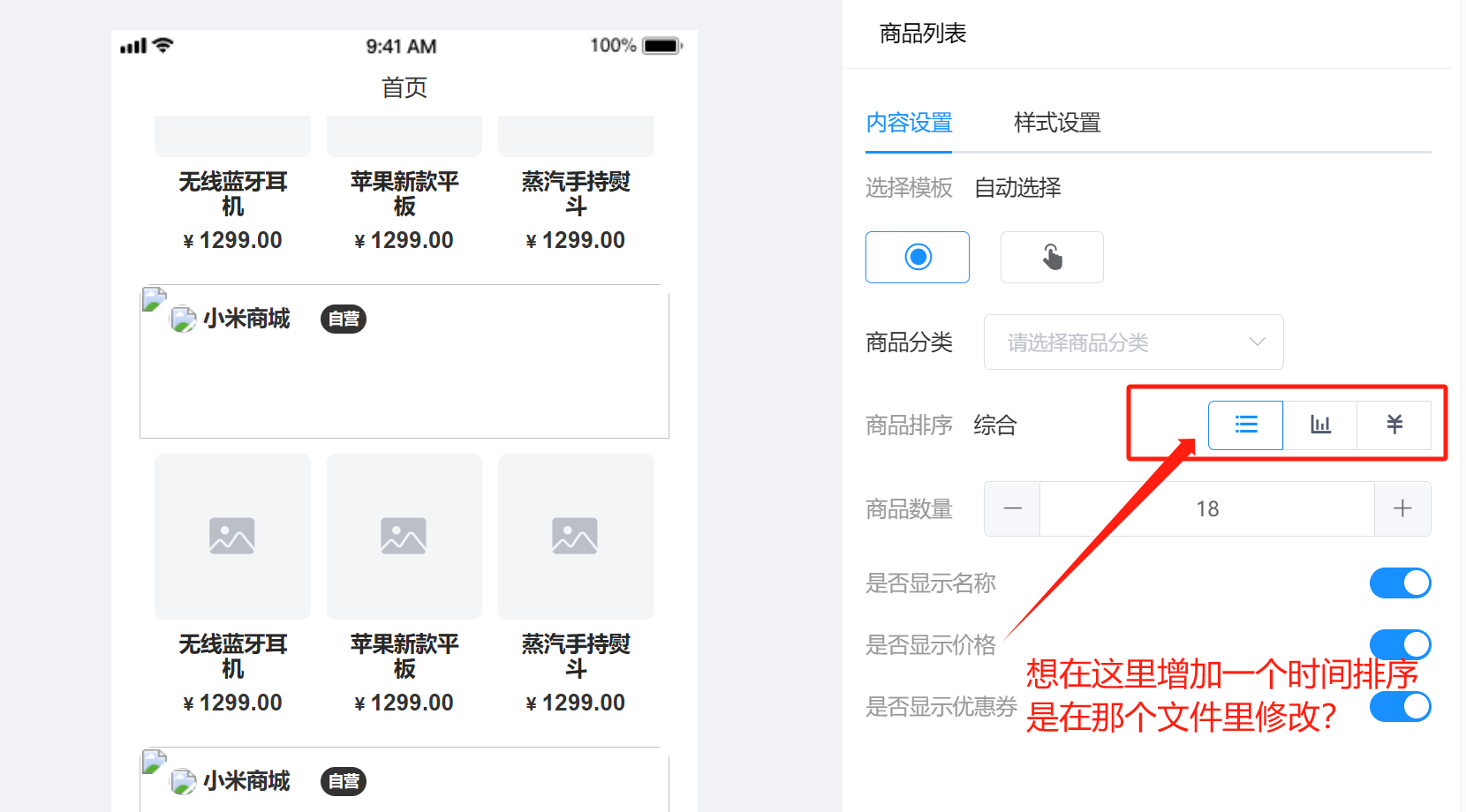The height and width of the screenshot is (812, 1466).
Task: Decrease product quantity with minus button
Action: click(x=1012, y=508)
